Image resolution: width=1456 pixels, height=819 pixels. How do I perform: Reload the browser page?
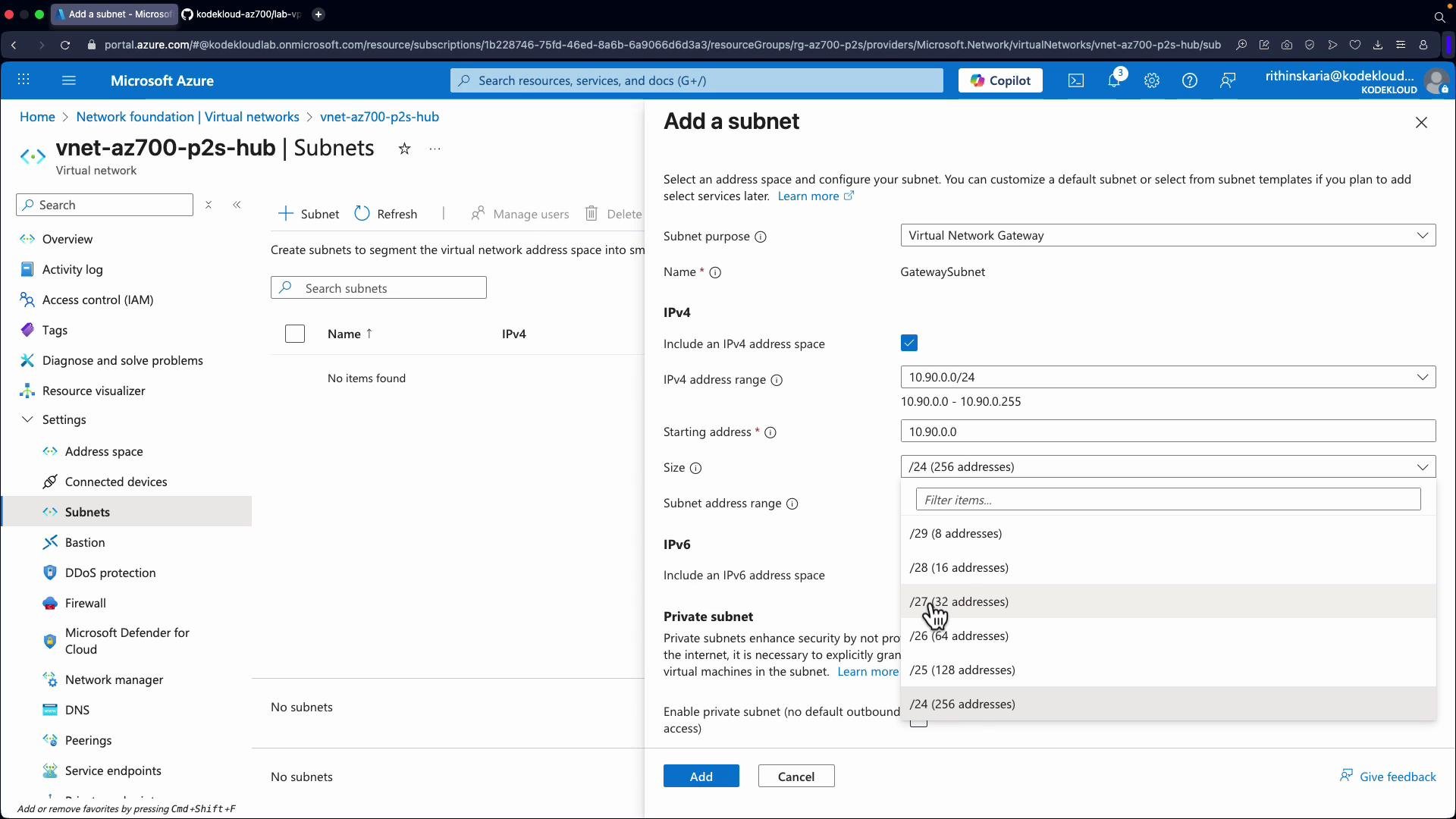65,45
